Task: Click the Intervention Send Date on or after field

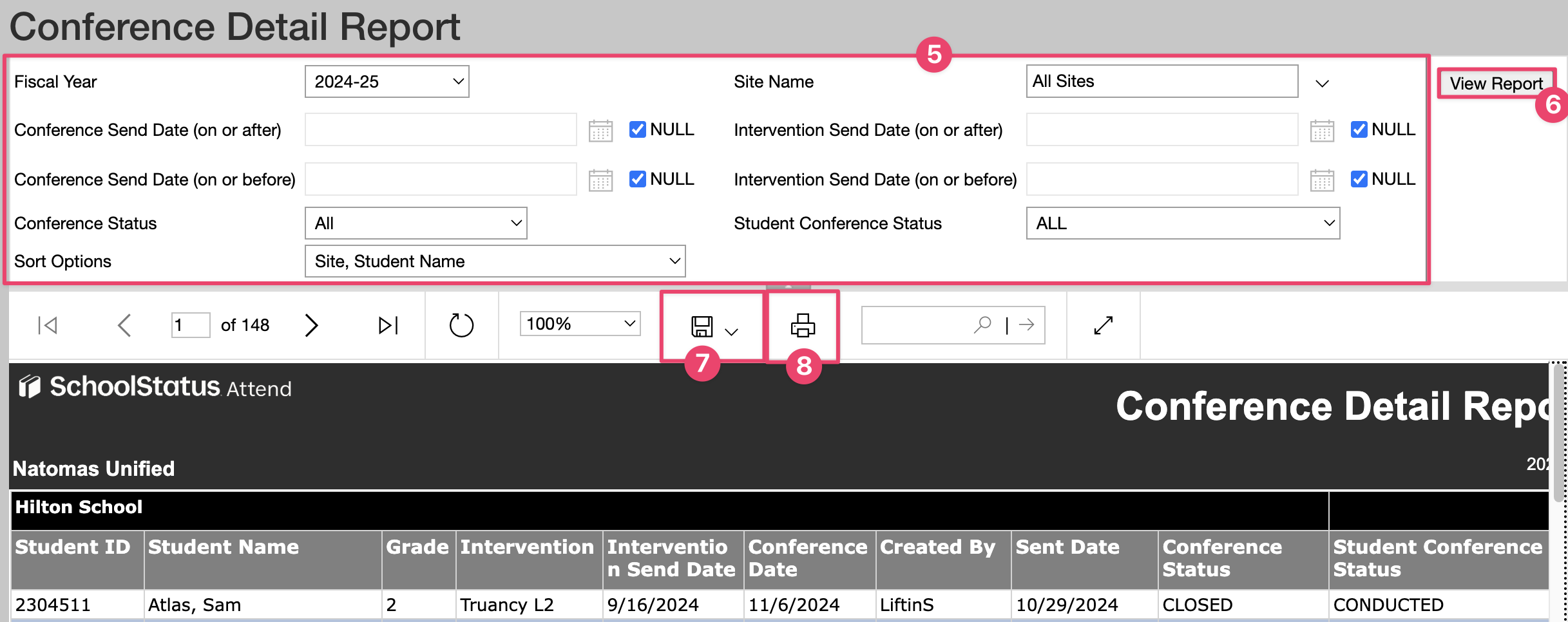Action: pos(1162,130)
